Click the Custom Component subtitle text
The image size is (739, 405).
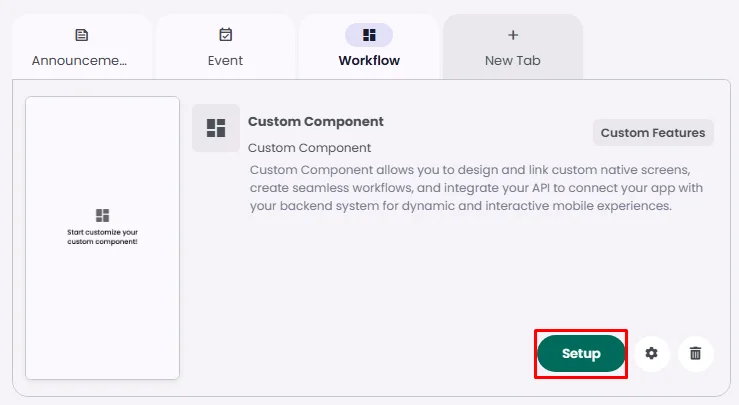[x=309, y=148]
